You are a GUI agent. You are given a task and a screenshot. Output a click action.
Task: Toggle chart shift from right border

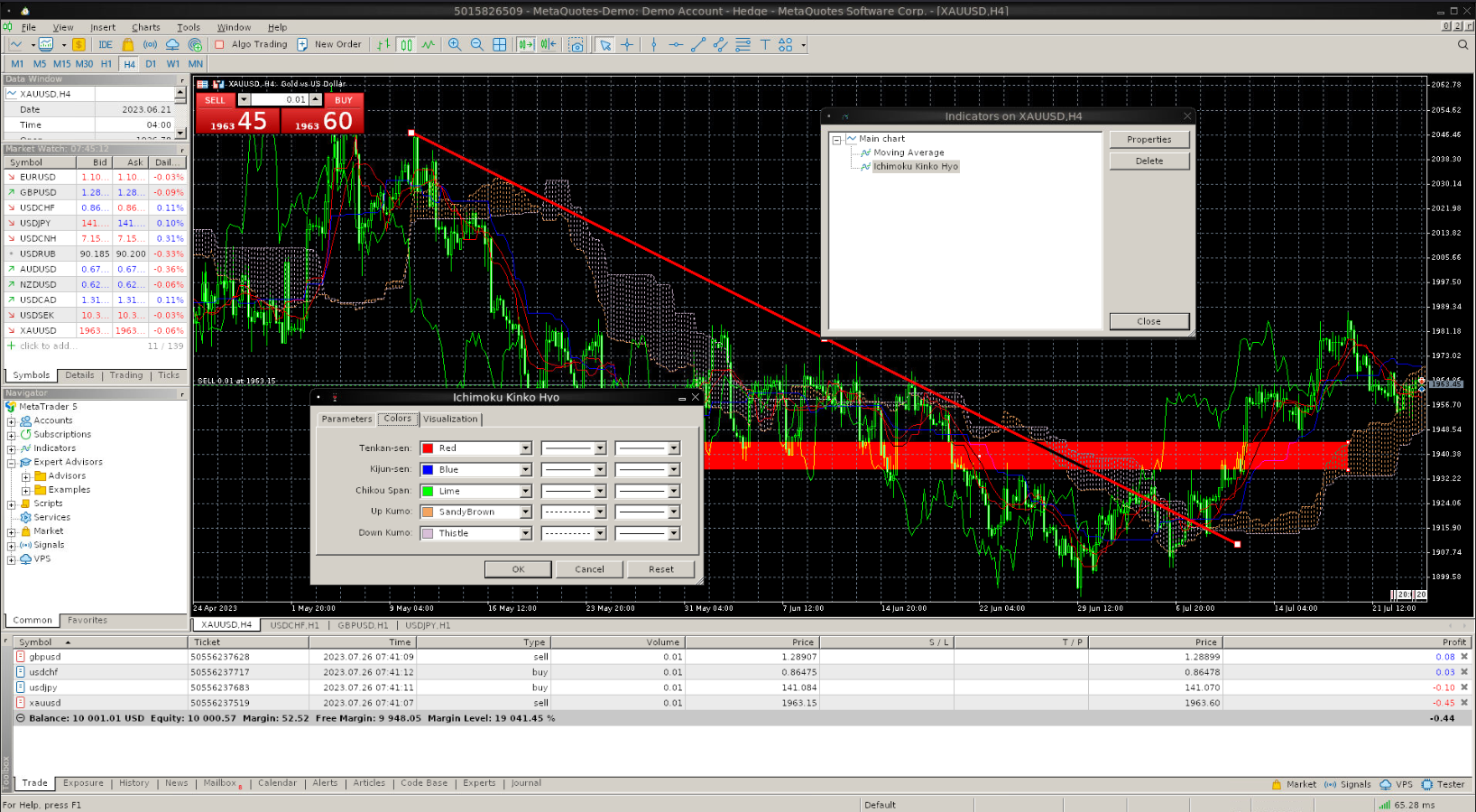548,44
